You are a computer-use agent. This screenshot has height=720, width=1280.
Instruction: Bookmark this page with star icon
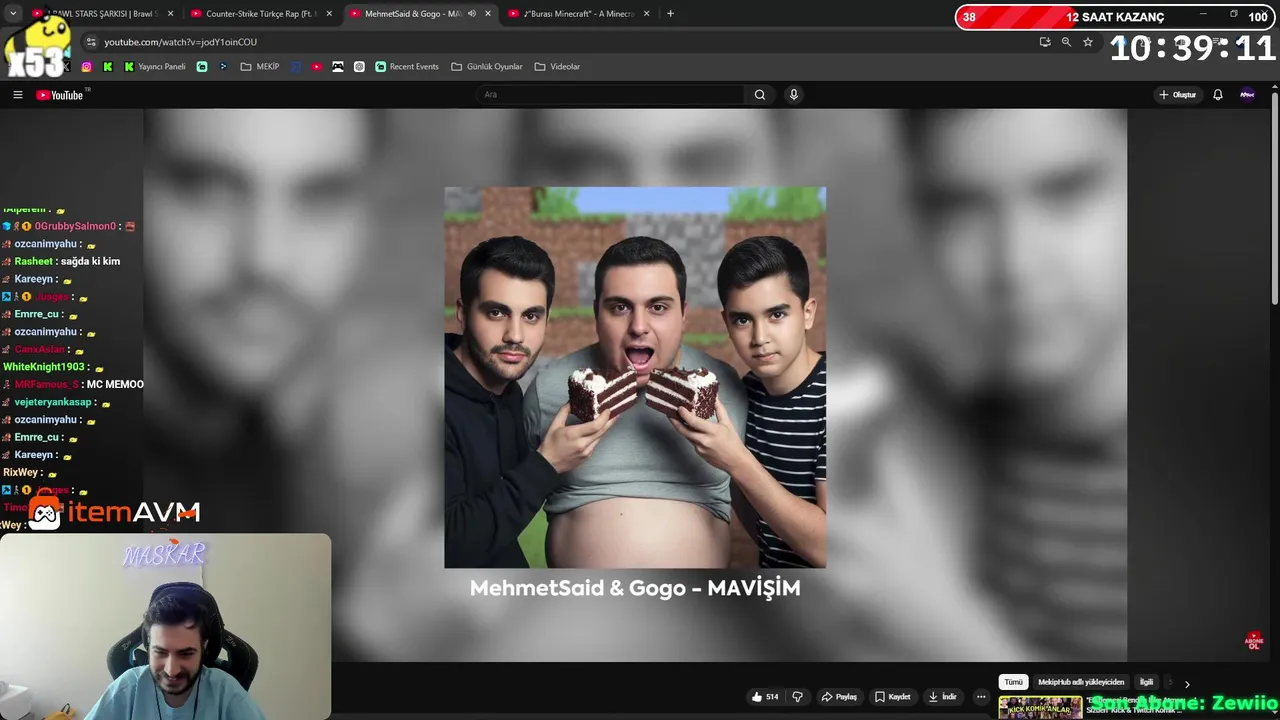tap(1088, 42)
